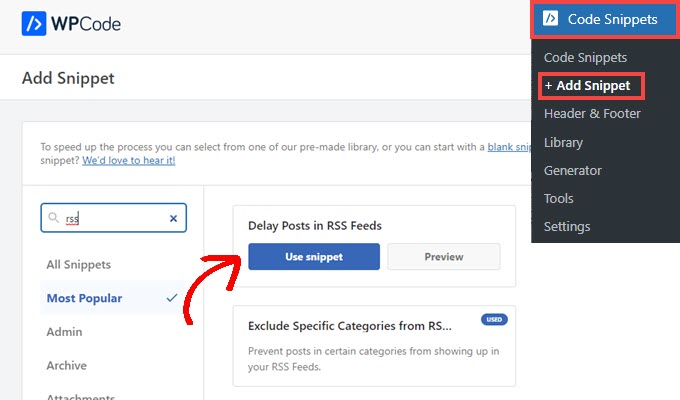The width and height of the screenshot is (680, 400).
Task: Go to the Library menu item
Action: pyautogui.click(x=563, y=142)
